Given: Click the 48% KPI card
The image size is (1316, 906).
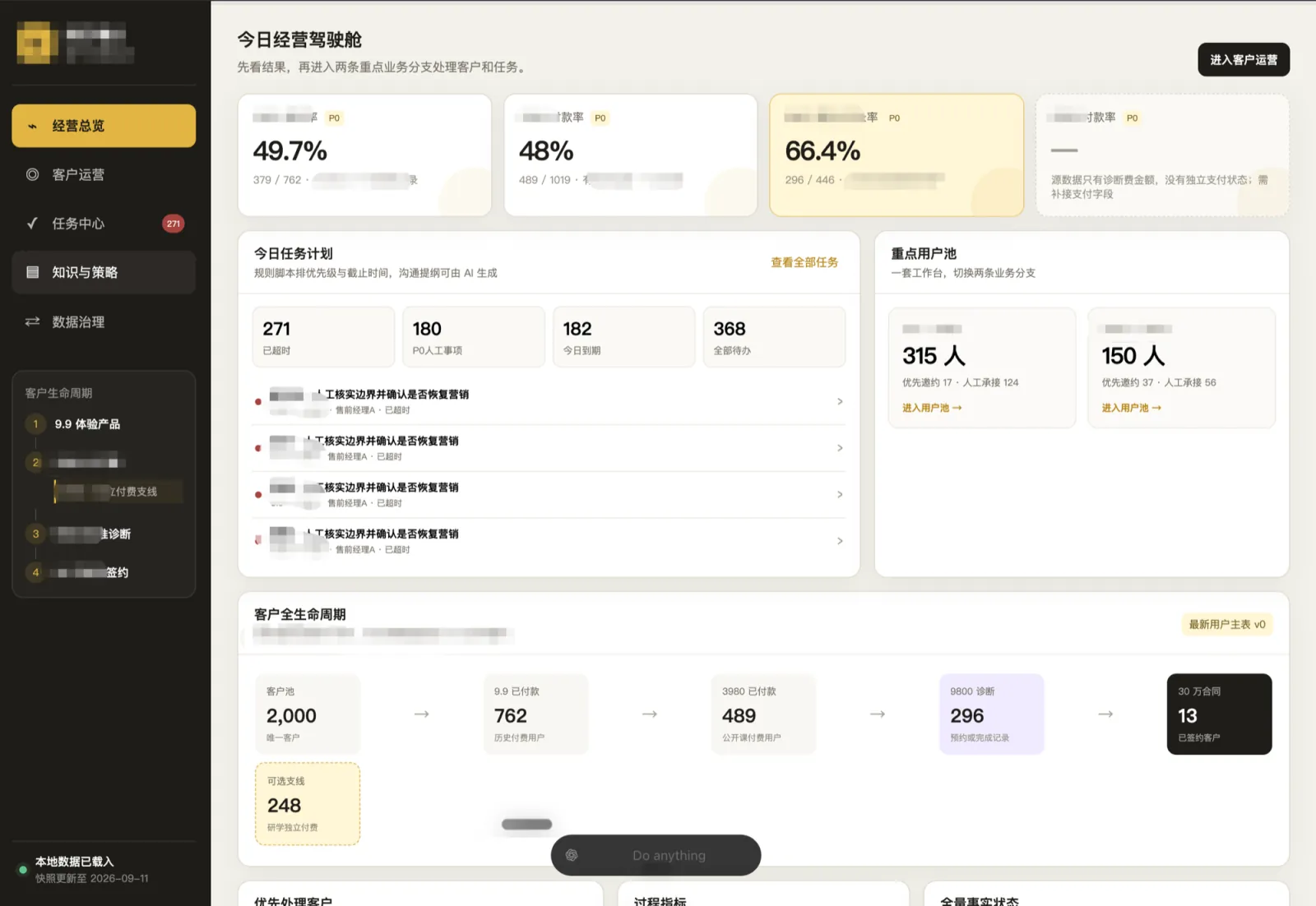Looking at the screenshot, I should 631,155.
